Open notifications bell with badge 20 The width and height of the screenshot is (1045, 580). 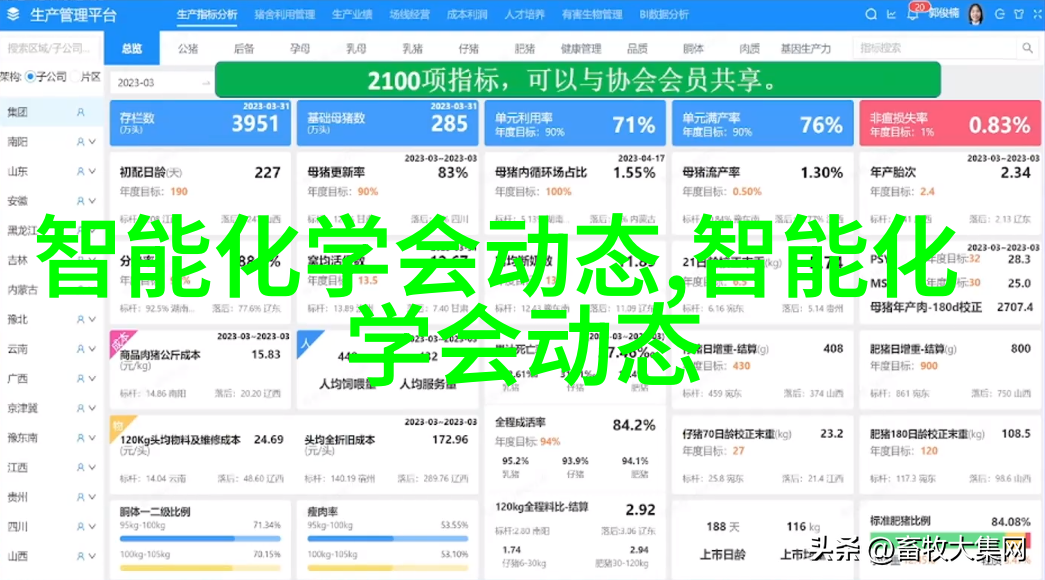click(912, 14)
